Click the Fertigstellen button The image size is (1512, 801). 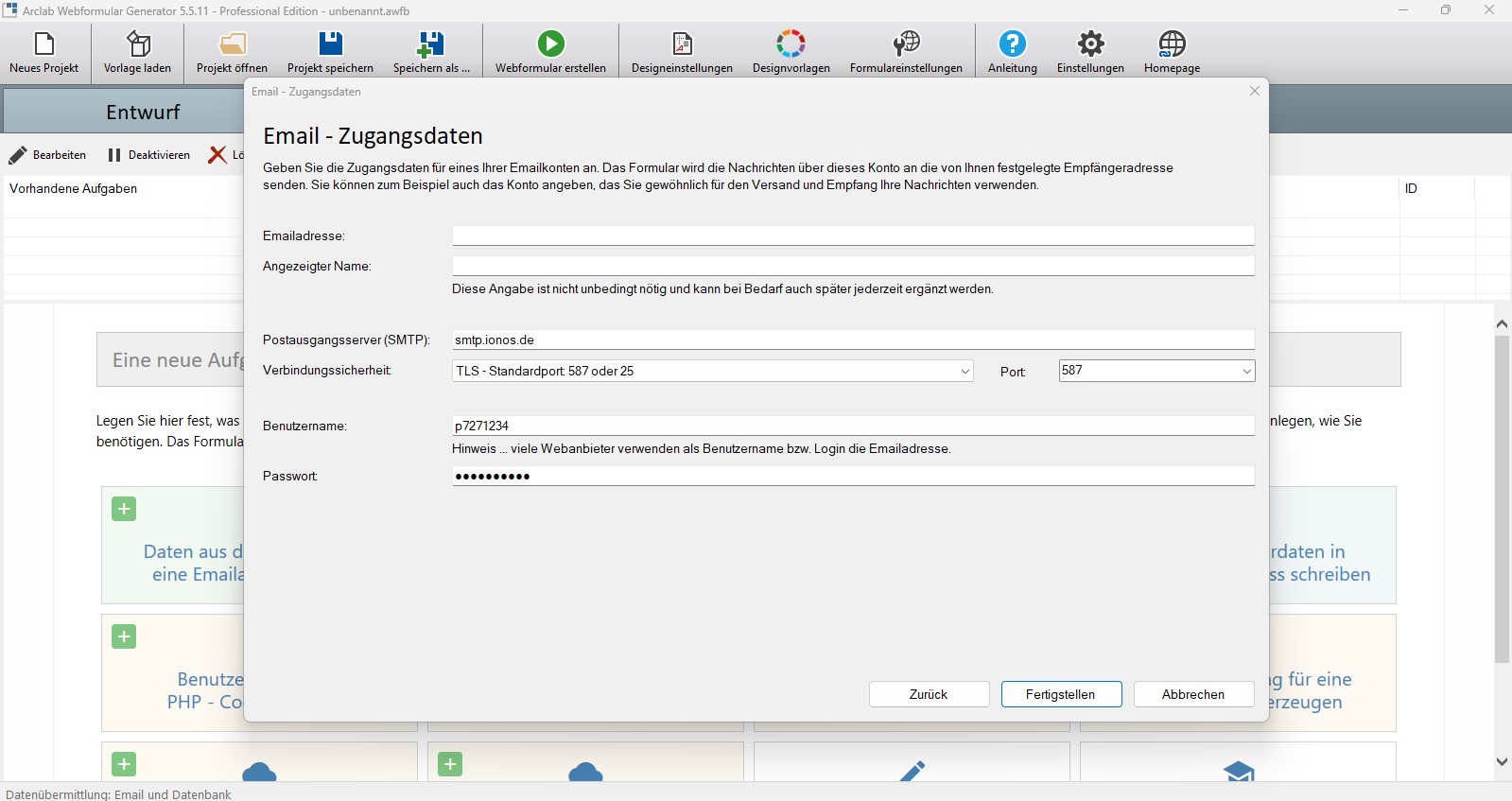(1061, 694)
